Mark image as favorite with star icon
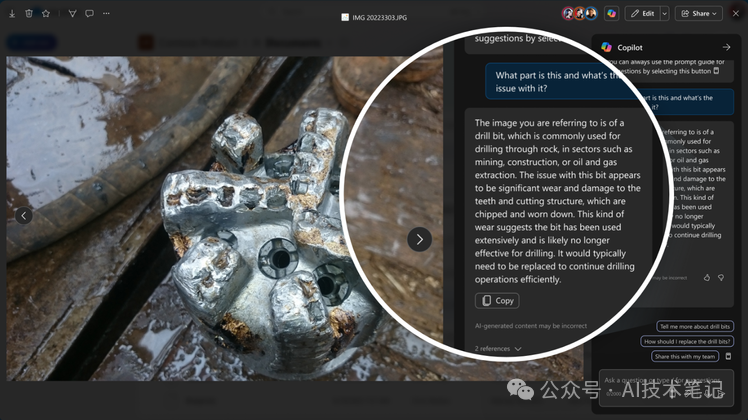Screen dimensions: 748x420 point(46,14)
